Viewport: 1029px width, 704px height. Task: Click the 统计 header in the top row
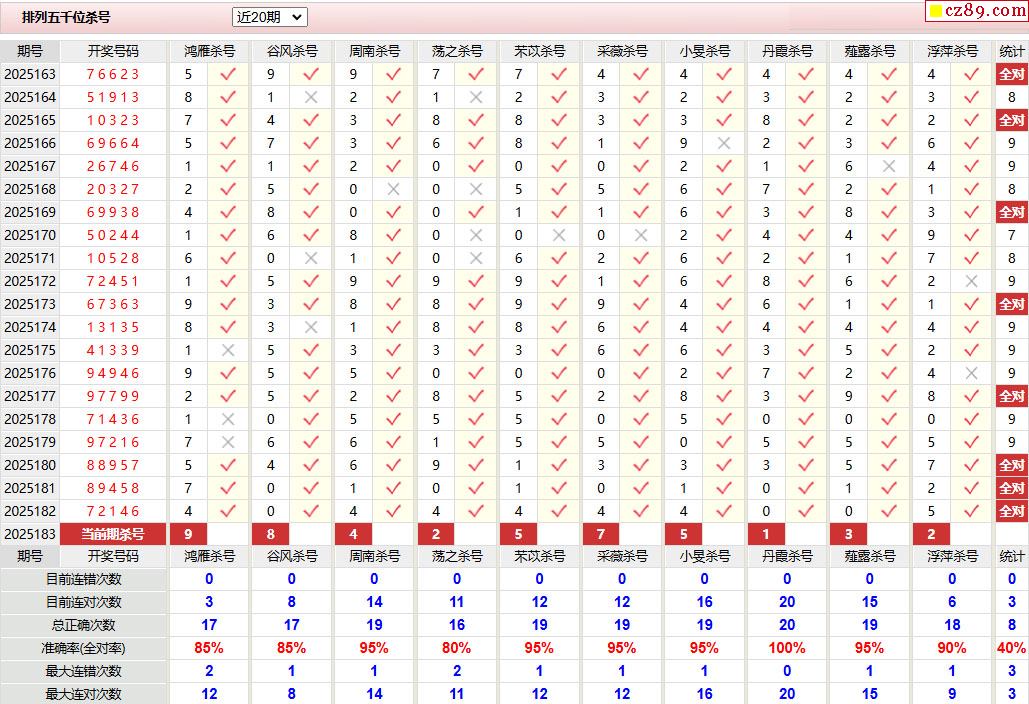(1011, 51)
